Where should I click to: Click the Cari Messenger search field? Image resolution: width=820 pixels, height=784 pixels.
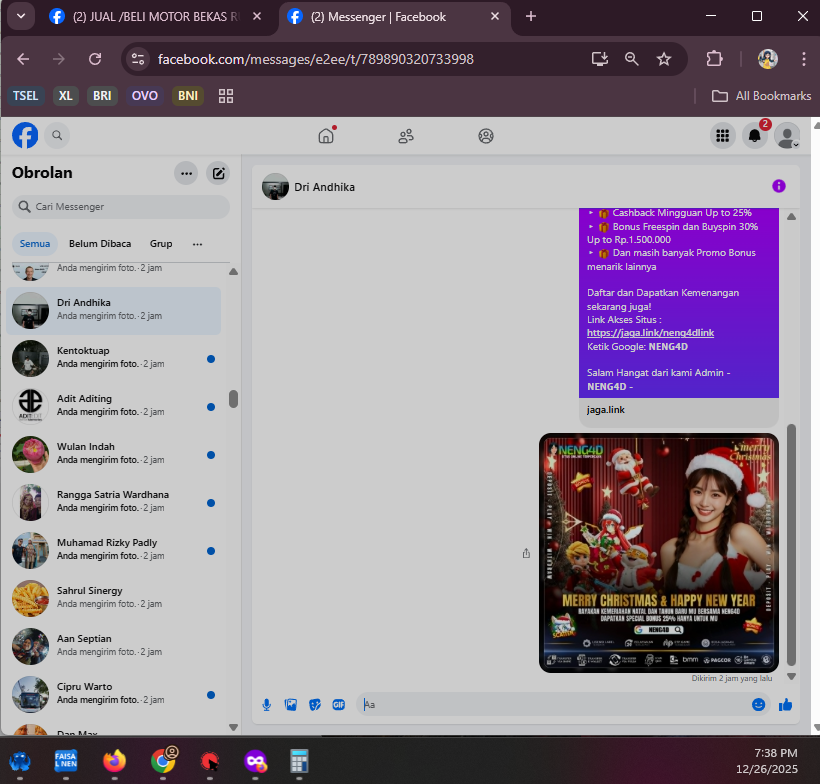pyautogui.click(x=121, y=207)
